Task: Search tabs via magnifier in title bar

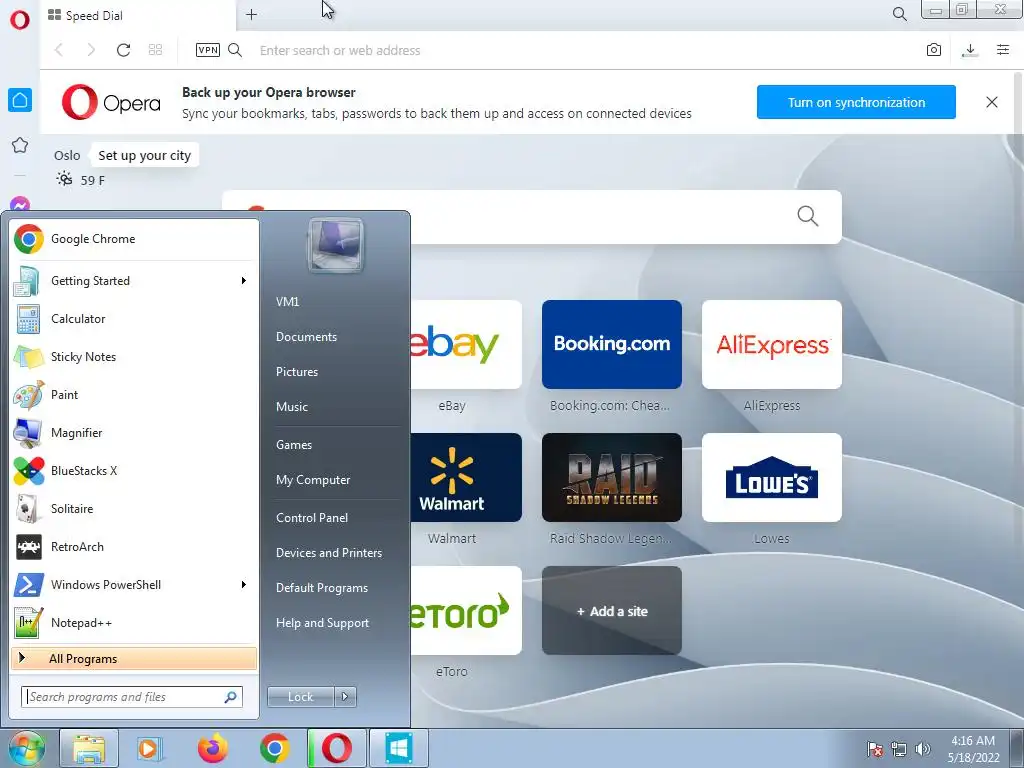Action: tap(900, 14)
